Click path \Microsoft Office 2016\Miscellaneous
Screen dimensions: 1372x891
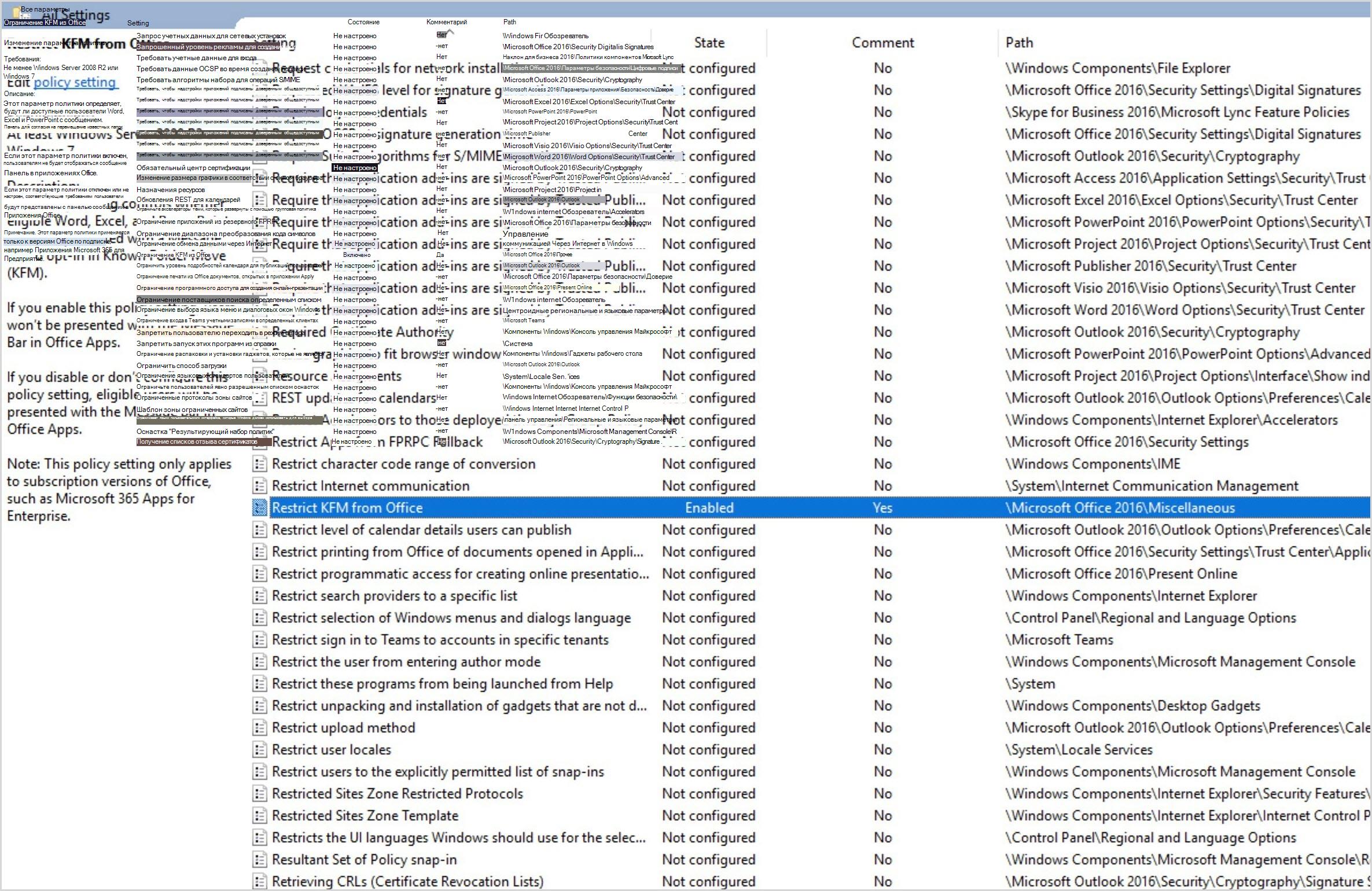point(1120,508)
